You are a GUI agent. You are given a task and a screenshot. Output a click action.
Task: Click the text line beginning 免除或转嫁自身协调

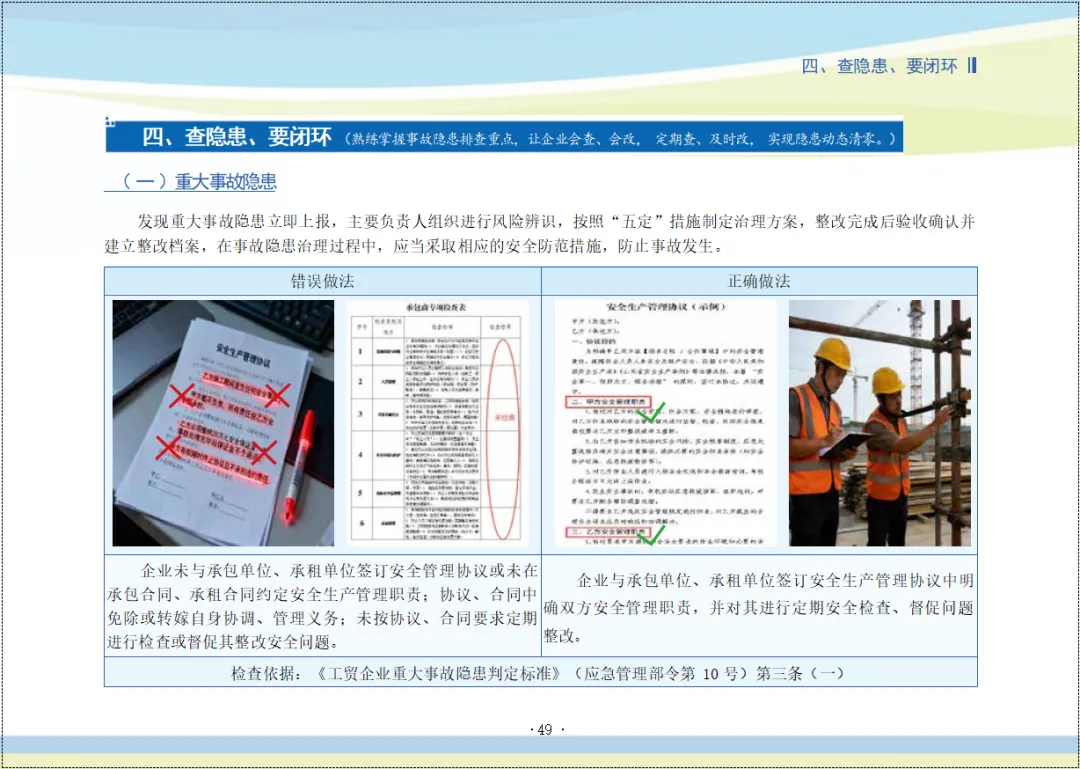[x=322, y=619]
